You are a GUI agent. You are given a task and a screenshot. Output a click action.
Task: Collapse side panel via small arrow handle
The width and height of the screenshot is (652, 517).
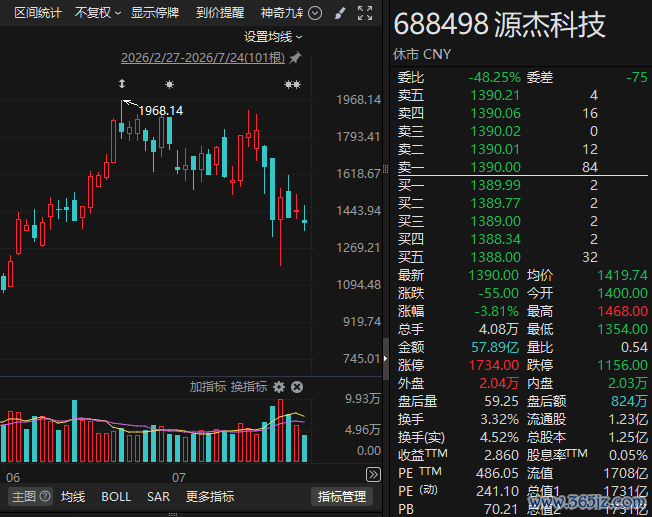(x=385, y=358)
